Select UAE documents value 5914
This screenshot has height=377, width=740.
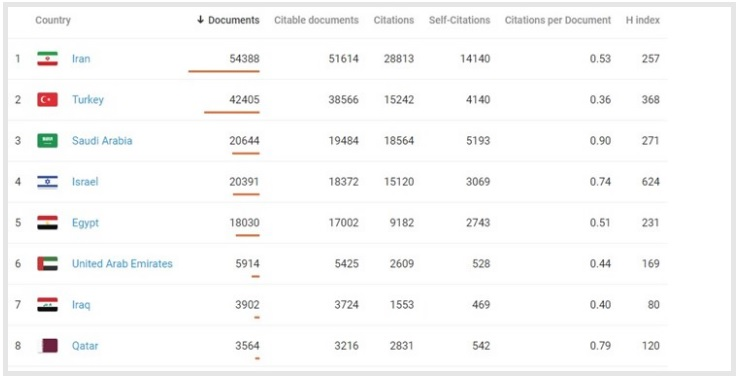point(247,264)
